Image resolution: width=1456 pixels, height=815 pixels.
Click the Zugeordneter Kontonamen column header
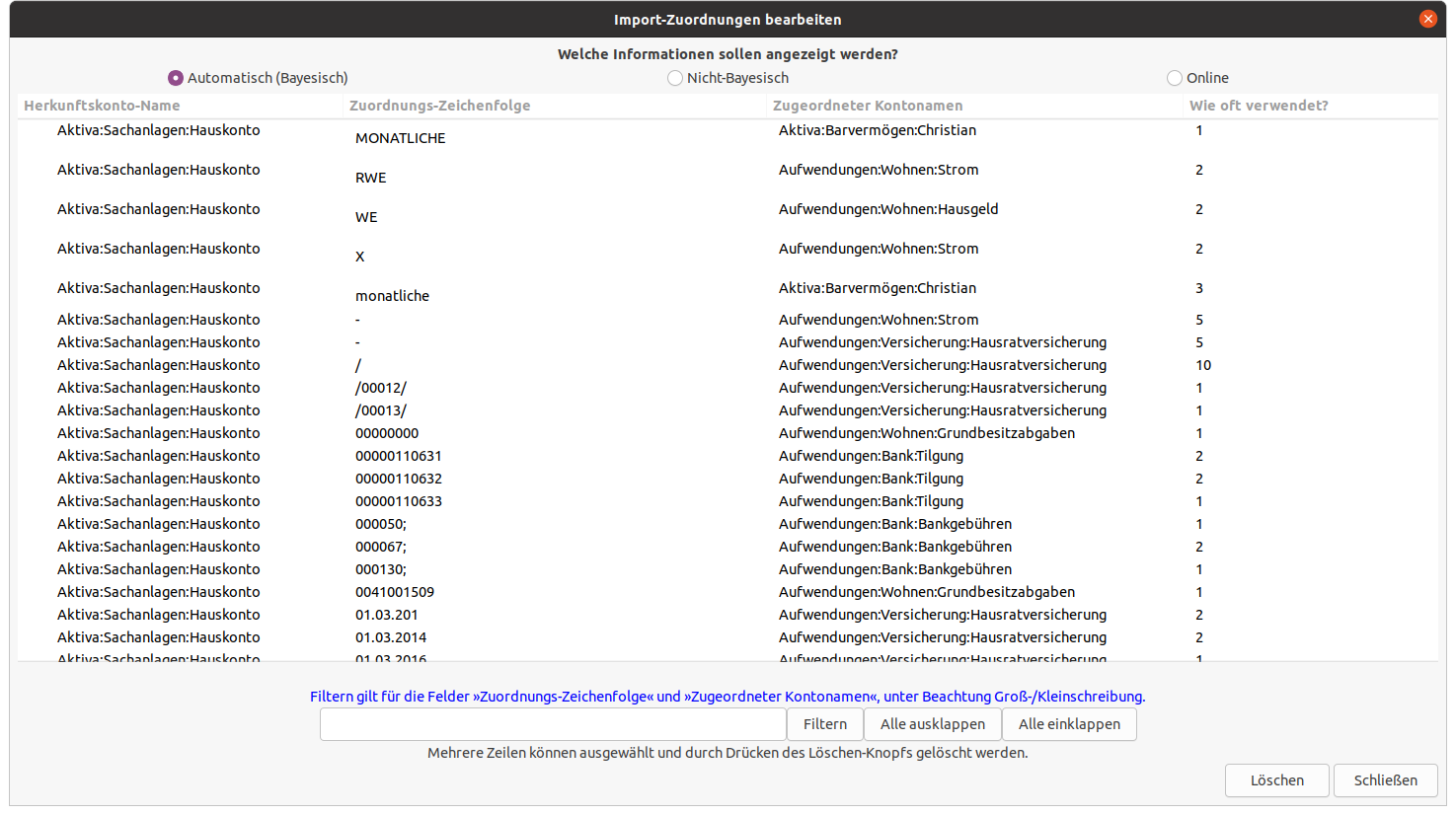tap(868, 106)
